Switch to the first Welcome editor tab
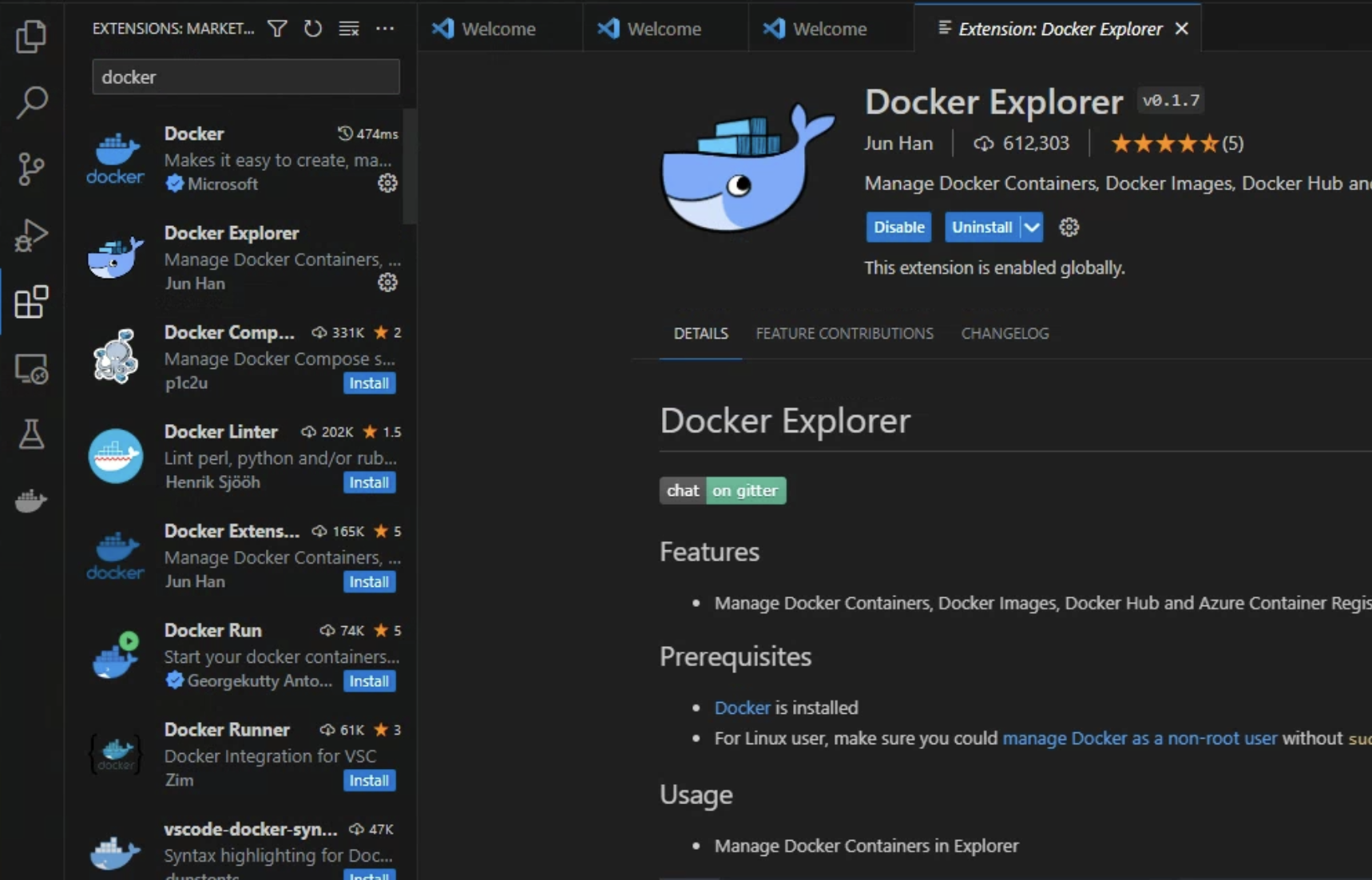Screen dimensions: 1372x880 [500, 29]
